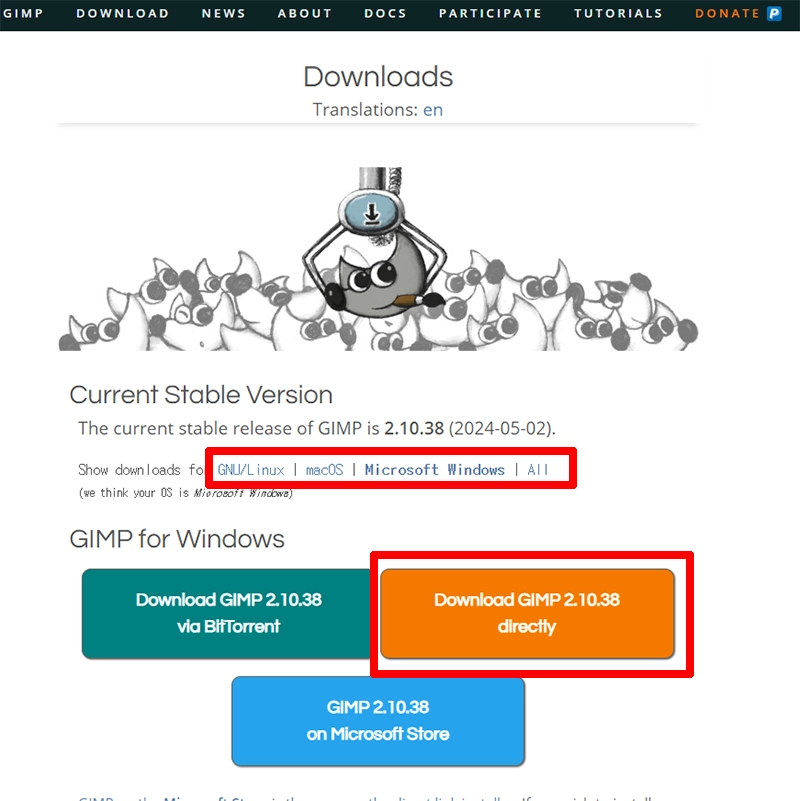Image resolution: width=800 pixels, height=801 pixels.
Task: Open the DOWNLOAD menu item
Action: point(123,13)
